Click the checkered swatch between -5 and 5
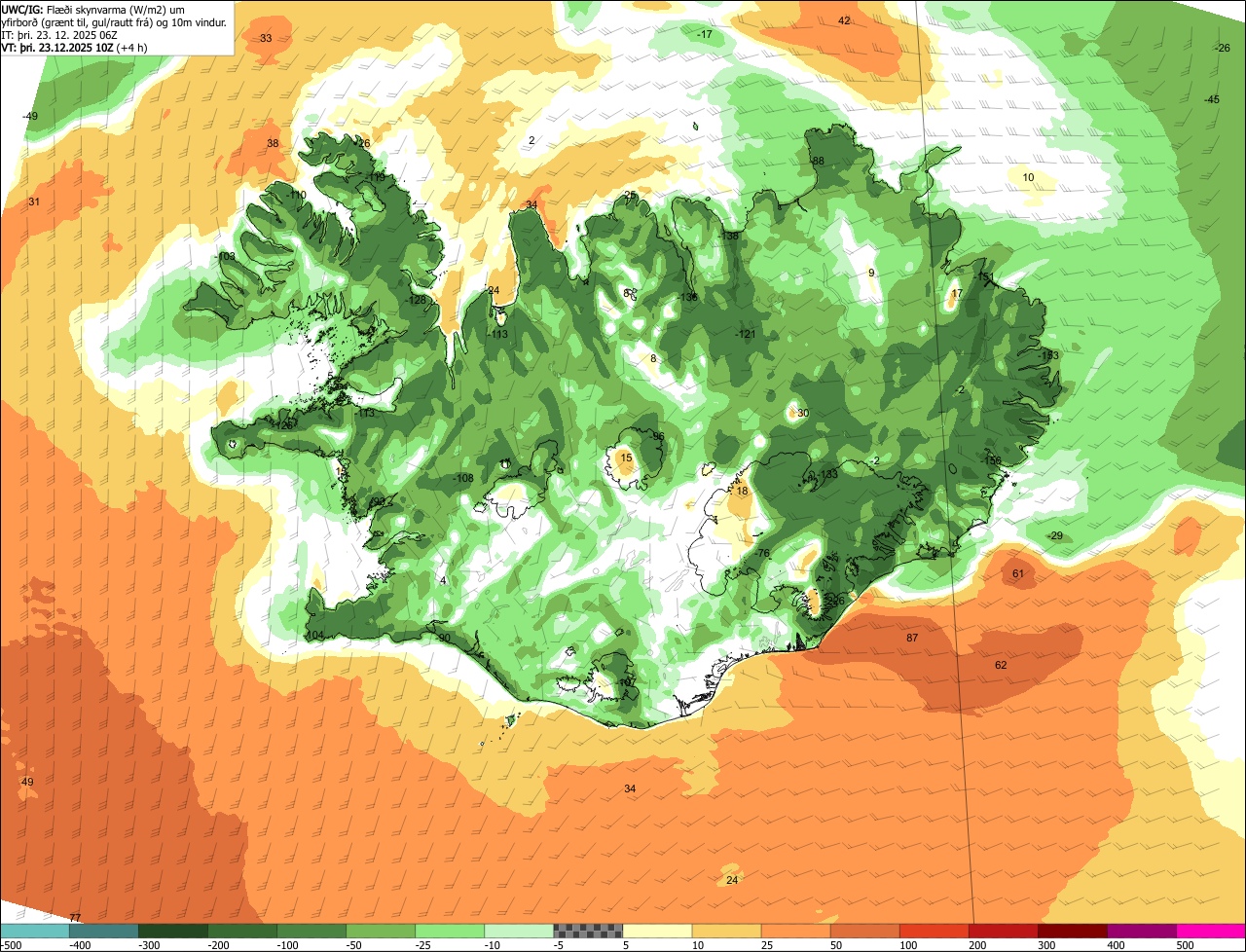1246x952 pixels. pyautogui.click(x=588, y=931)
